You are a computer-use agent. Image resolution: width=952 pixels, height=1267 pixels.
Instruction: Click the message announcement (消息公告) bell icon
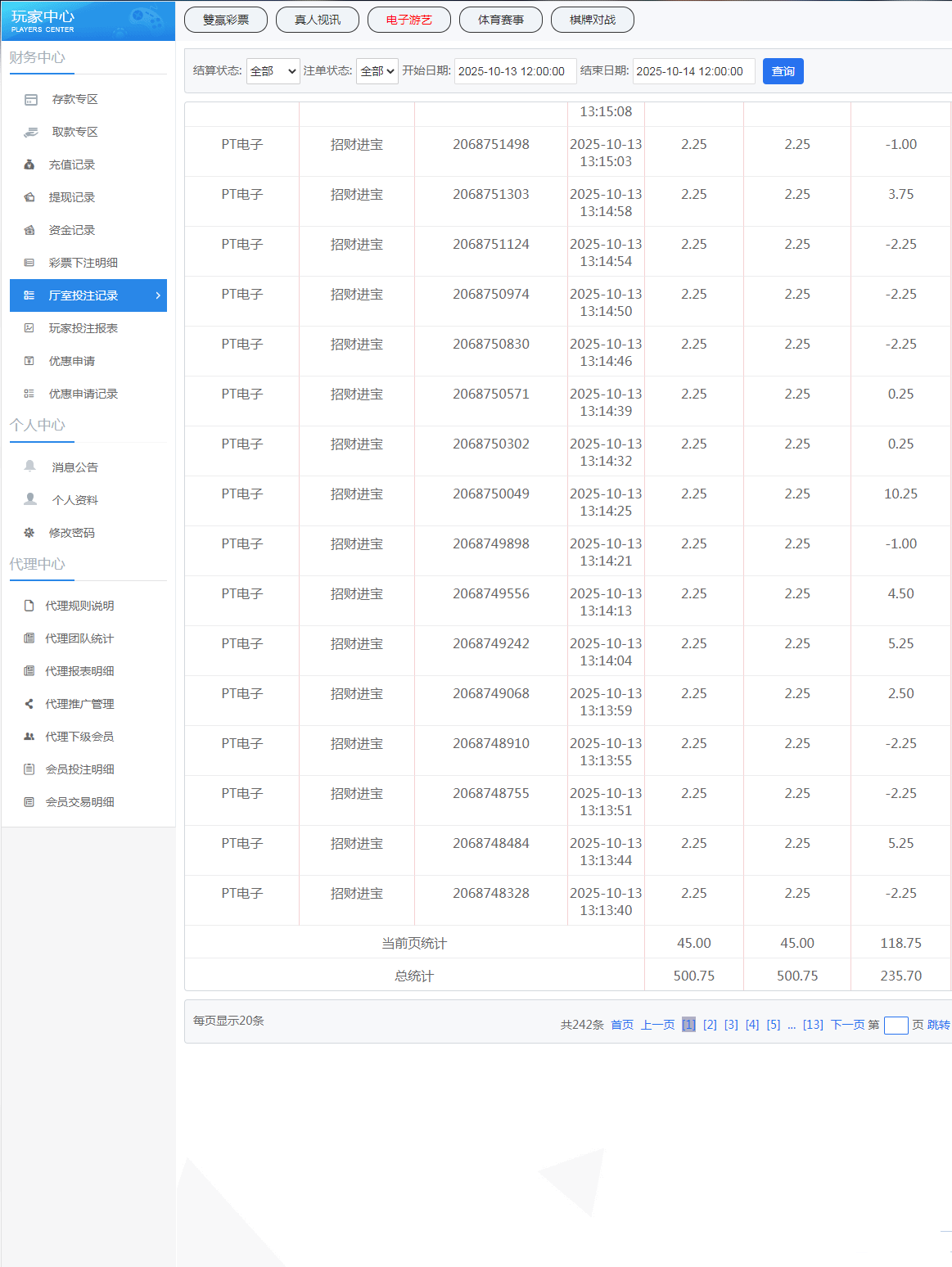point(30,467)
